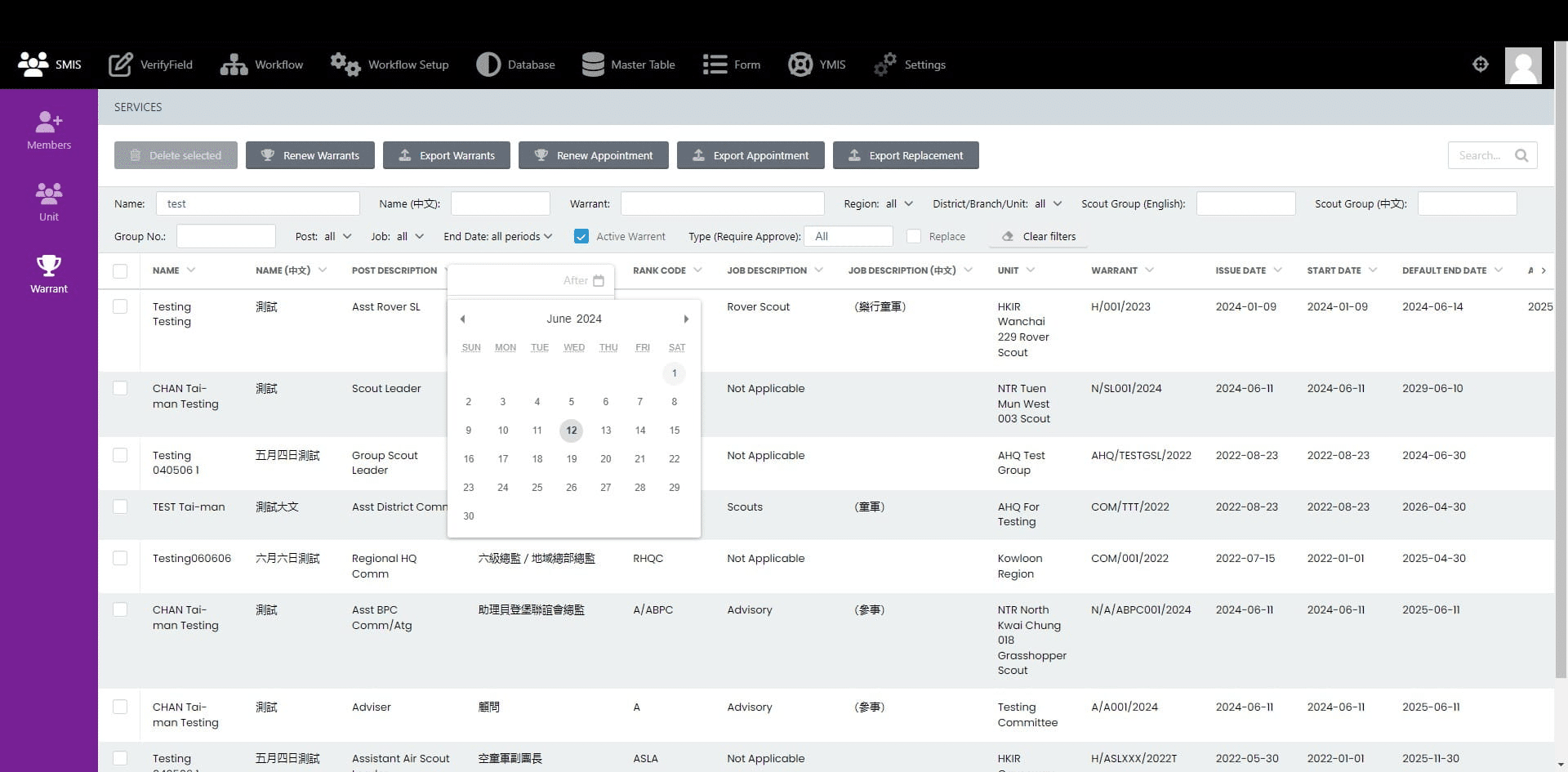Open the Master Table module

pos(628,65)
